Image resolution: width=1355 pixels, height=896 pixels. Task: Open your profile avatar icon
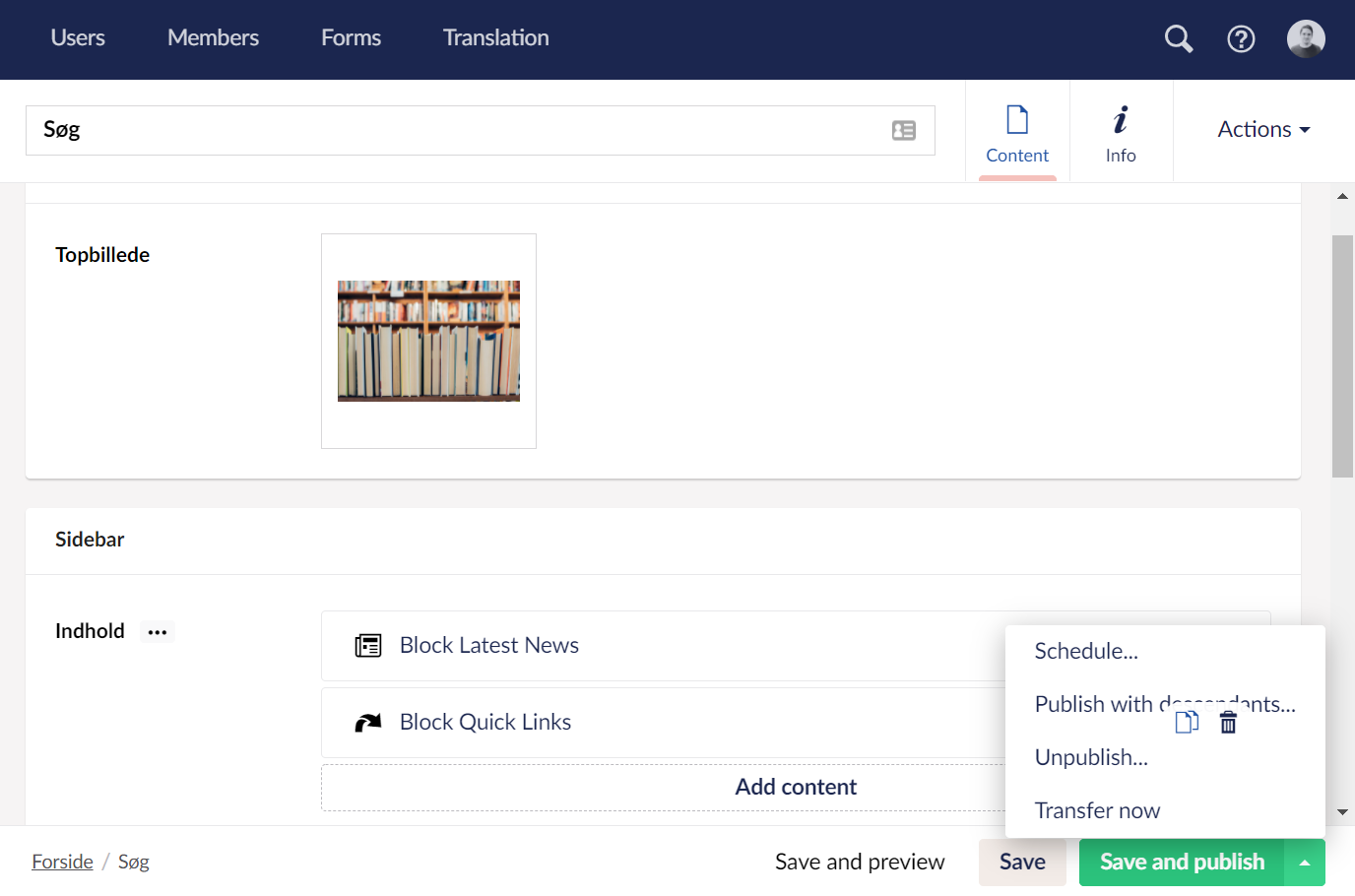pos(1305,39)
